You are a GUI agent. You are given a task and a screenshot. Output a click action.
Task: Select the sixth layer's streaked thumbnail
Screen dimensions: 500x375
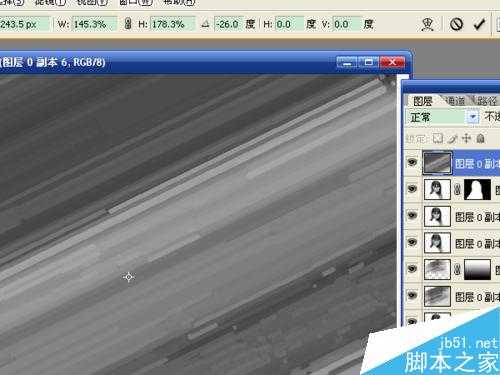pyautogui.click(x=437, y=296)
